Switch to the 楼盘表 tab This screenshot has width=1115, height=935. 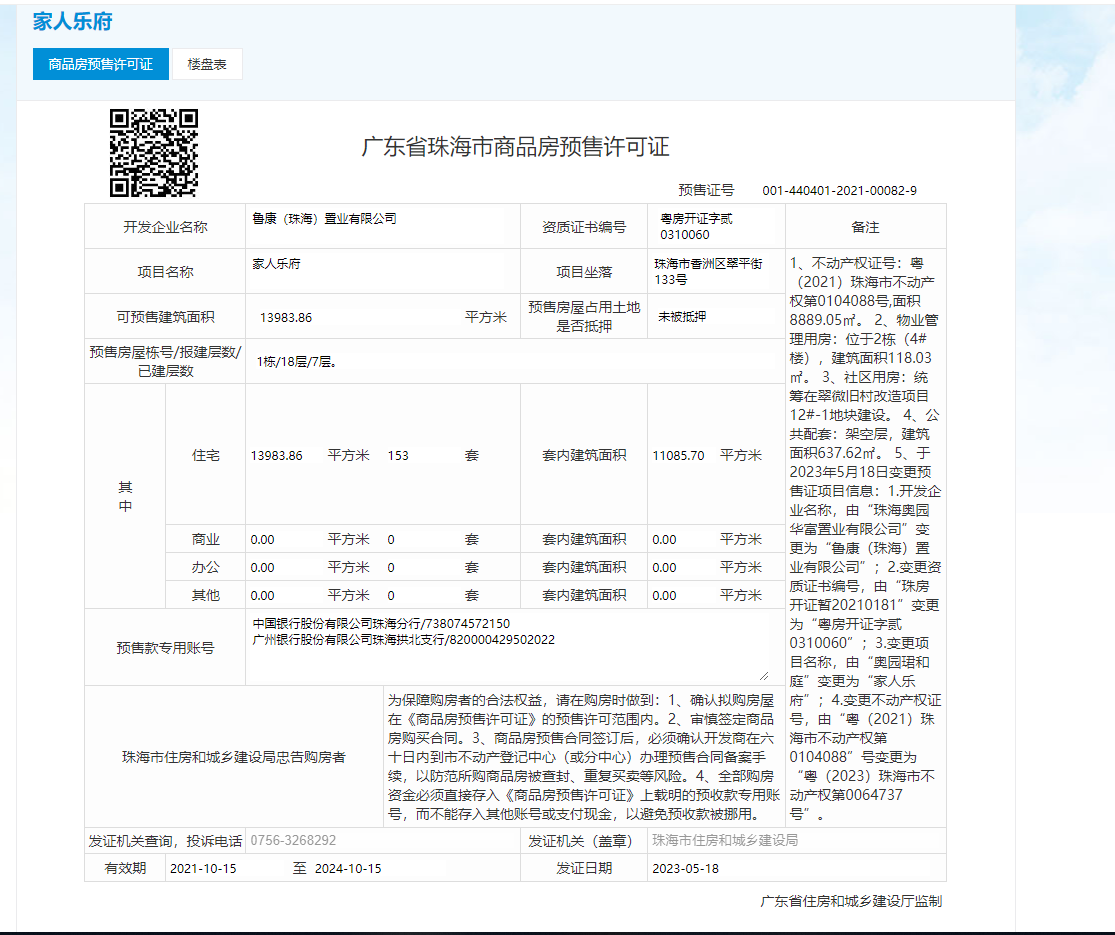tap(207, 64)
